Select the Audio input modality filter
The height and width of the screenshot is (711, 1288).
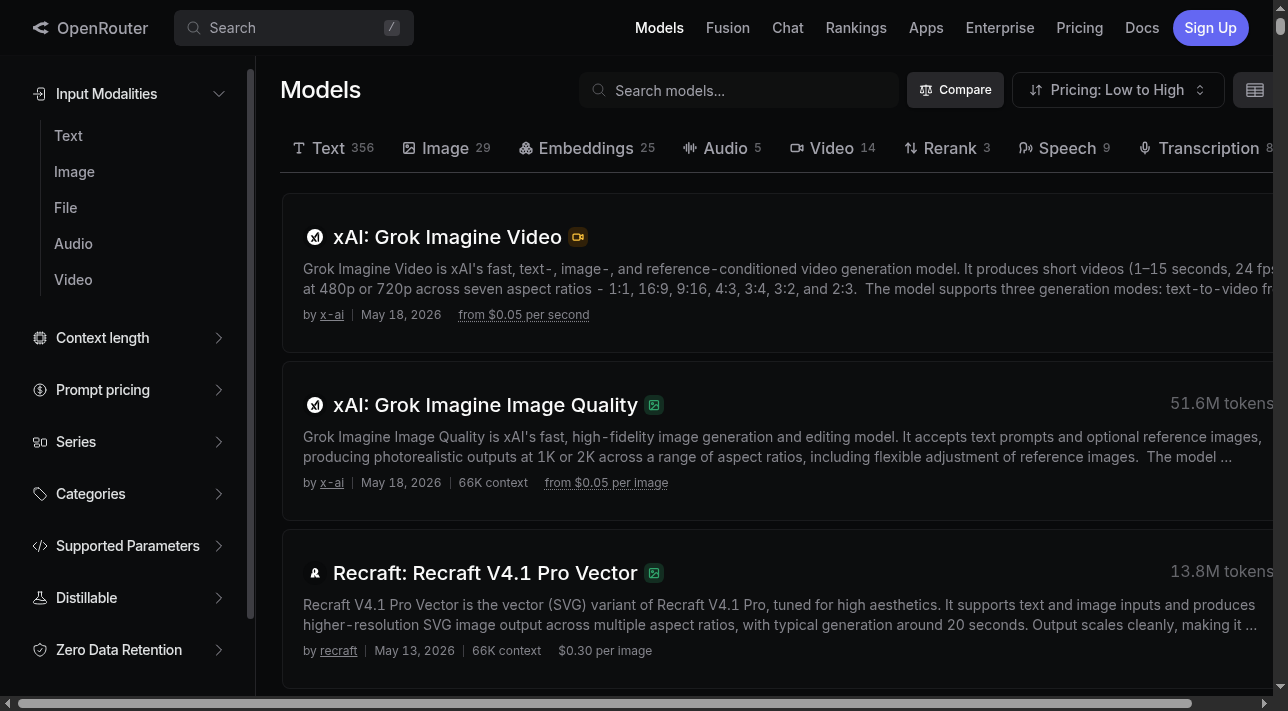73,244
